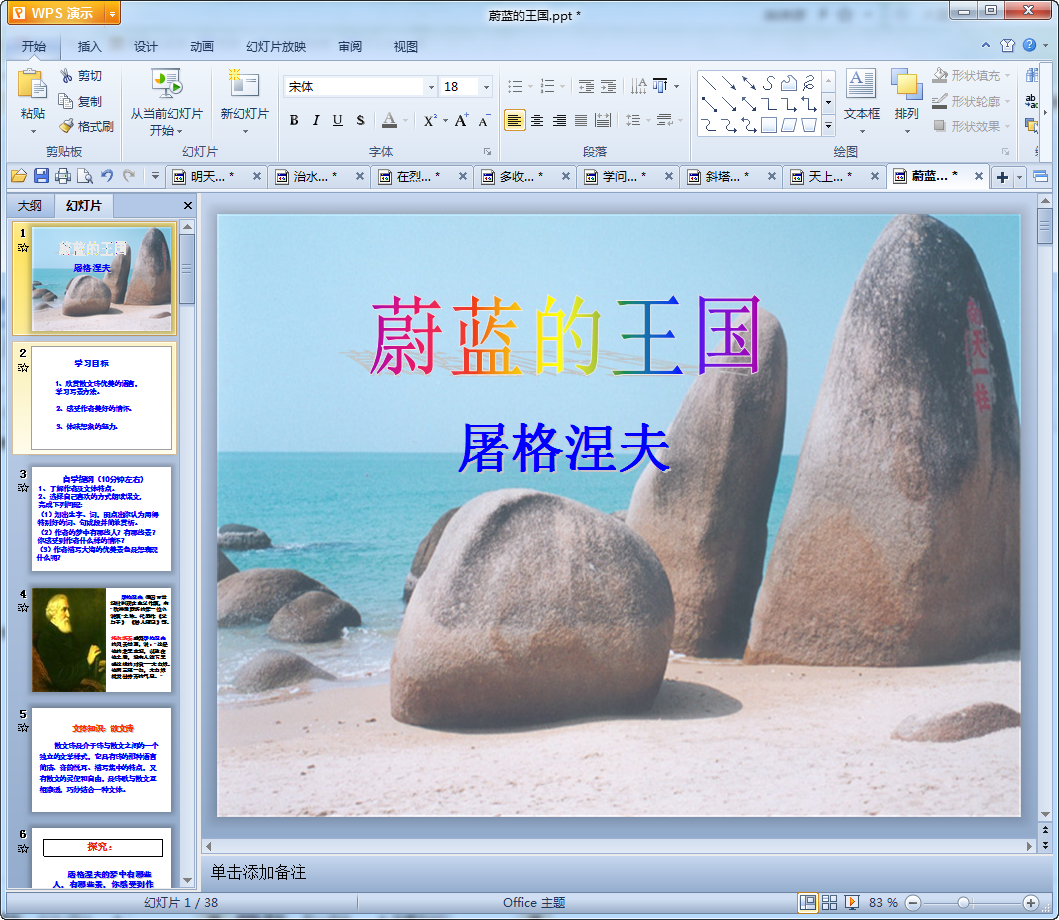Decrease font size with the A- icon
Screen dimensions: 1059x920
(484, 121)
